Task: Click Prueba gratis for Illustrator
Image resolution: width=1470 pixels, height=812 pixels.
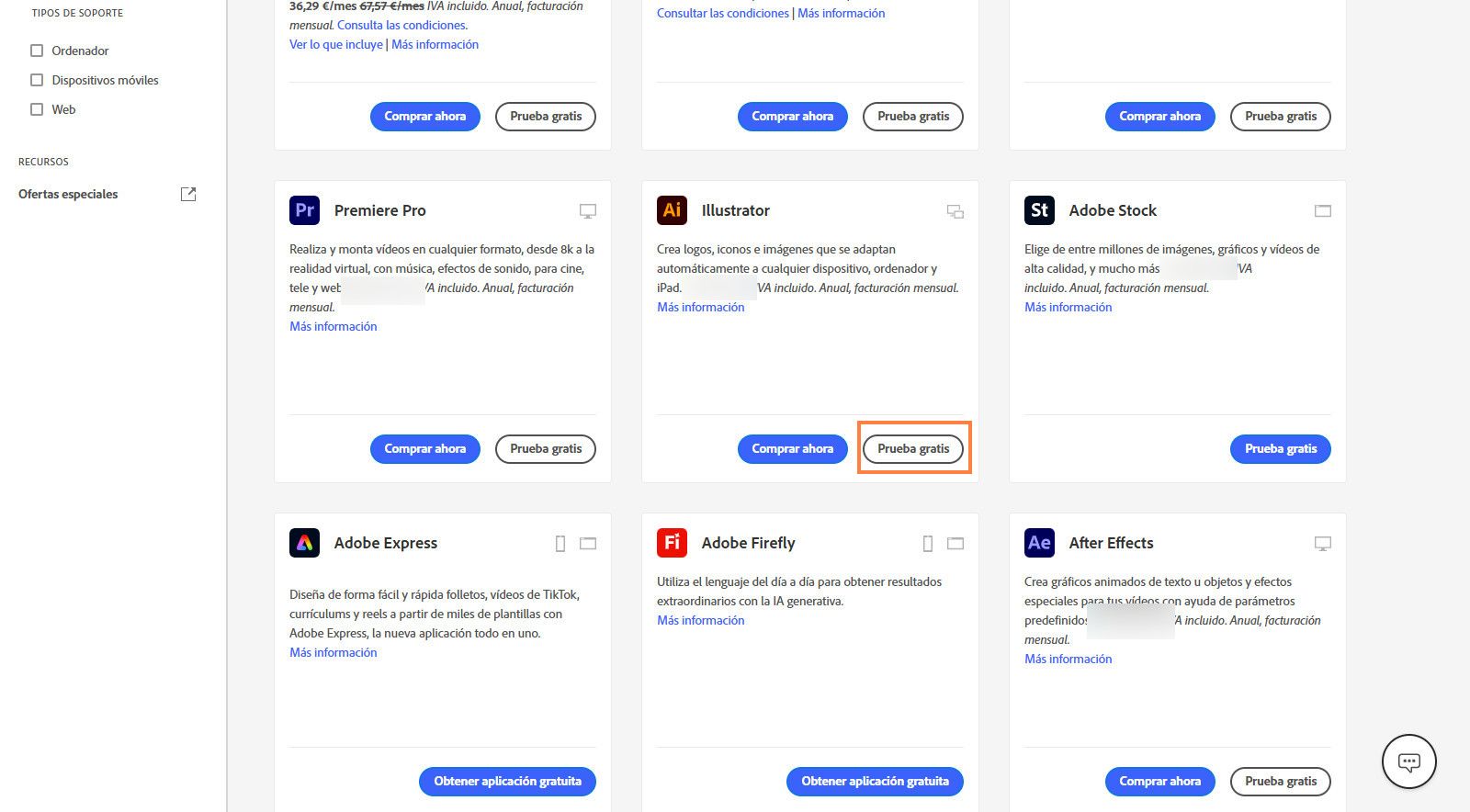Action: pyautogui.click(x=913, y=449)
